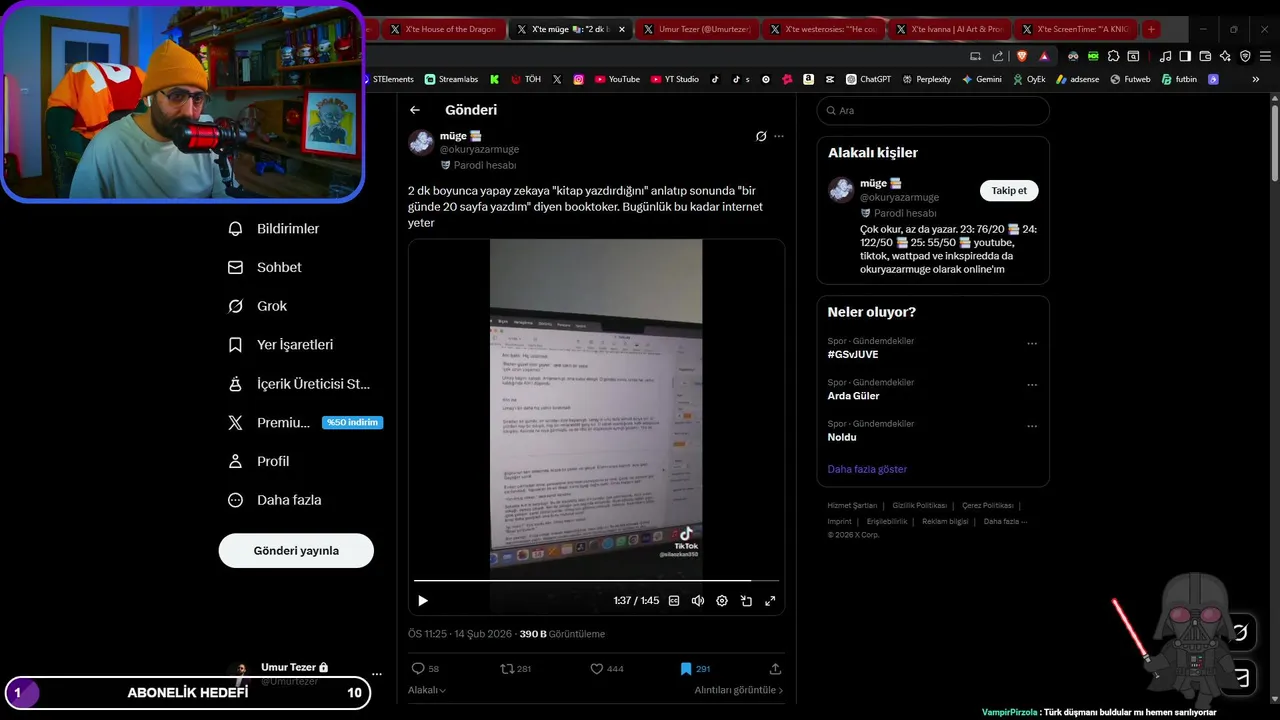Screen dimensions: 1280x720
Task: Open the YouTube bookmark
Action: [x=617, y=79]
